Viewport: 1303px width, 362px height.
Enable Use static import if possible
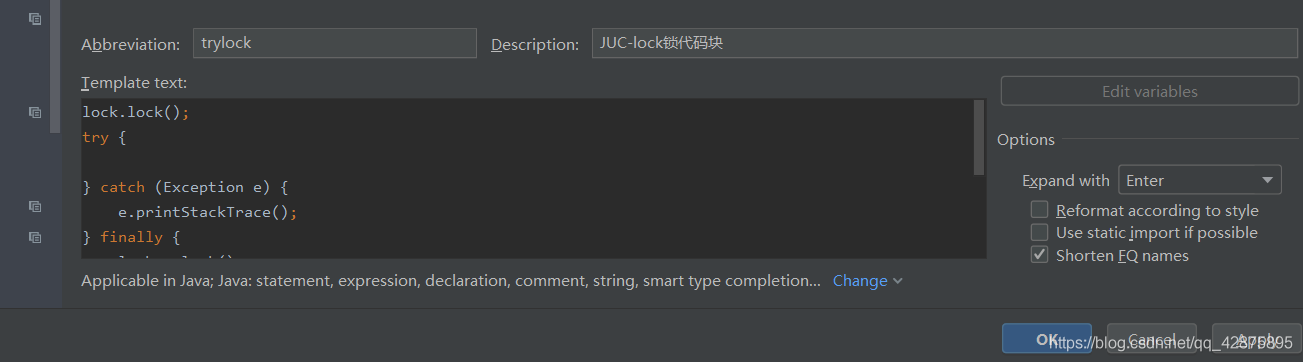[1040, 232]
